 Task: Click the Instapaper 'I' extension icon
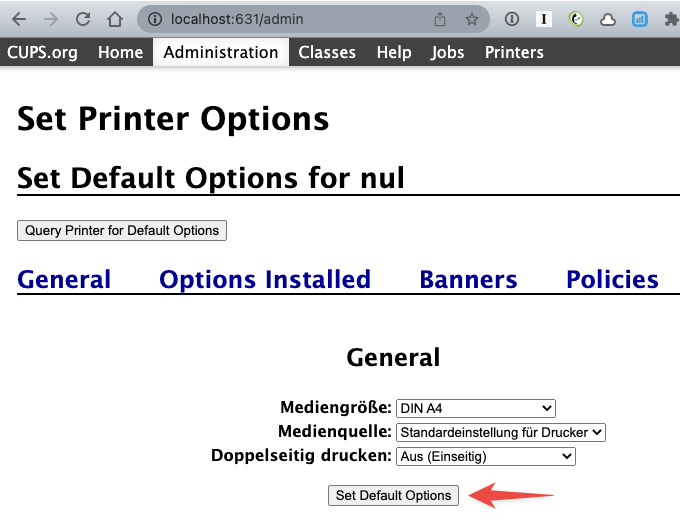(544, 19)
